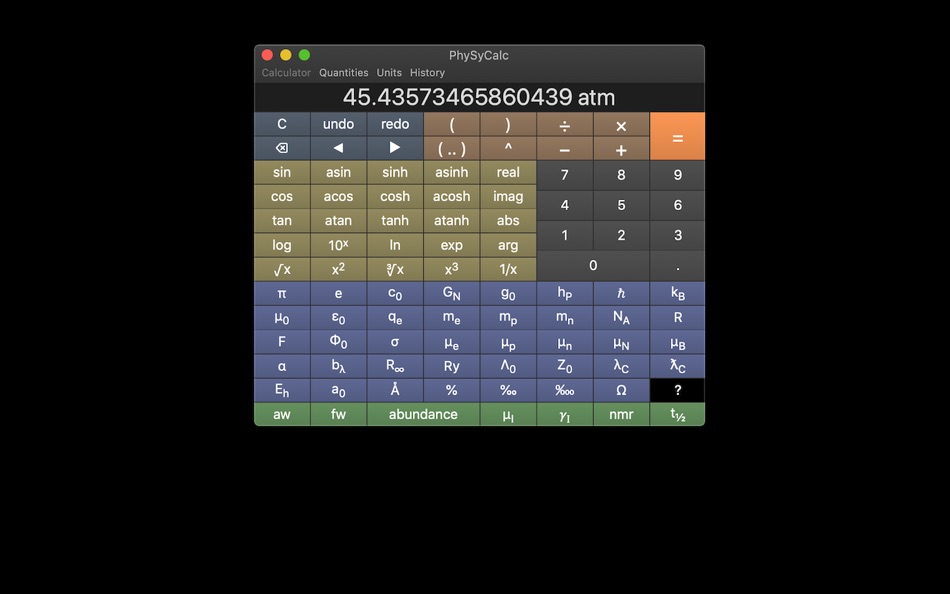950x594 pixels.
Task: Click the undo key
Action: (x=338, y=124)
